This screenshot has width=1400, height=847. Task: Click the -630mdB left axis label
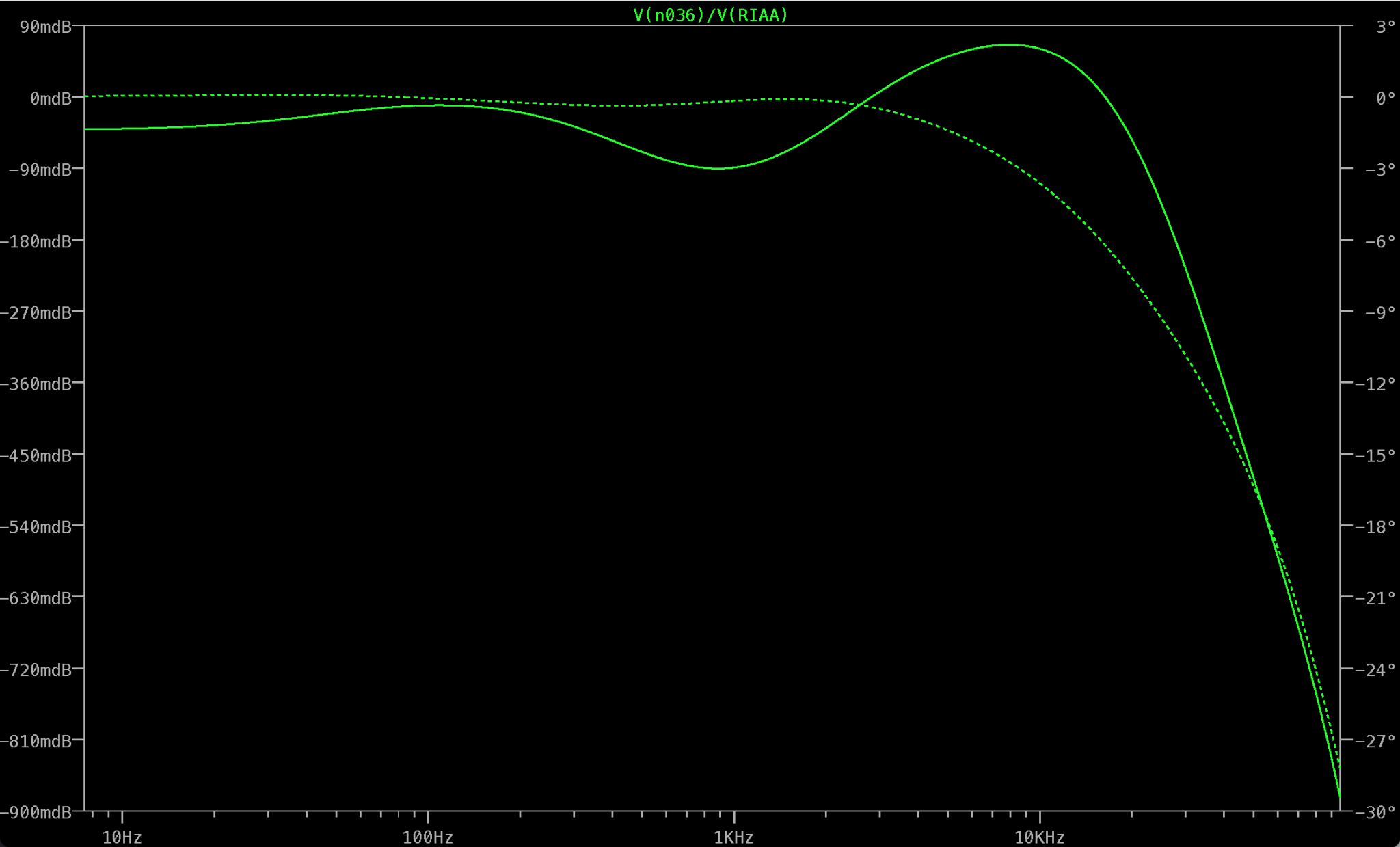pyautogui.click(x=36, y=598)
